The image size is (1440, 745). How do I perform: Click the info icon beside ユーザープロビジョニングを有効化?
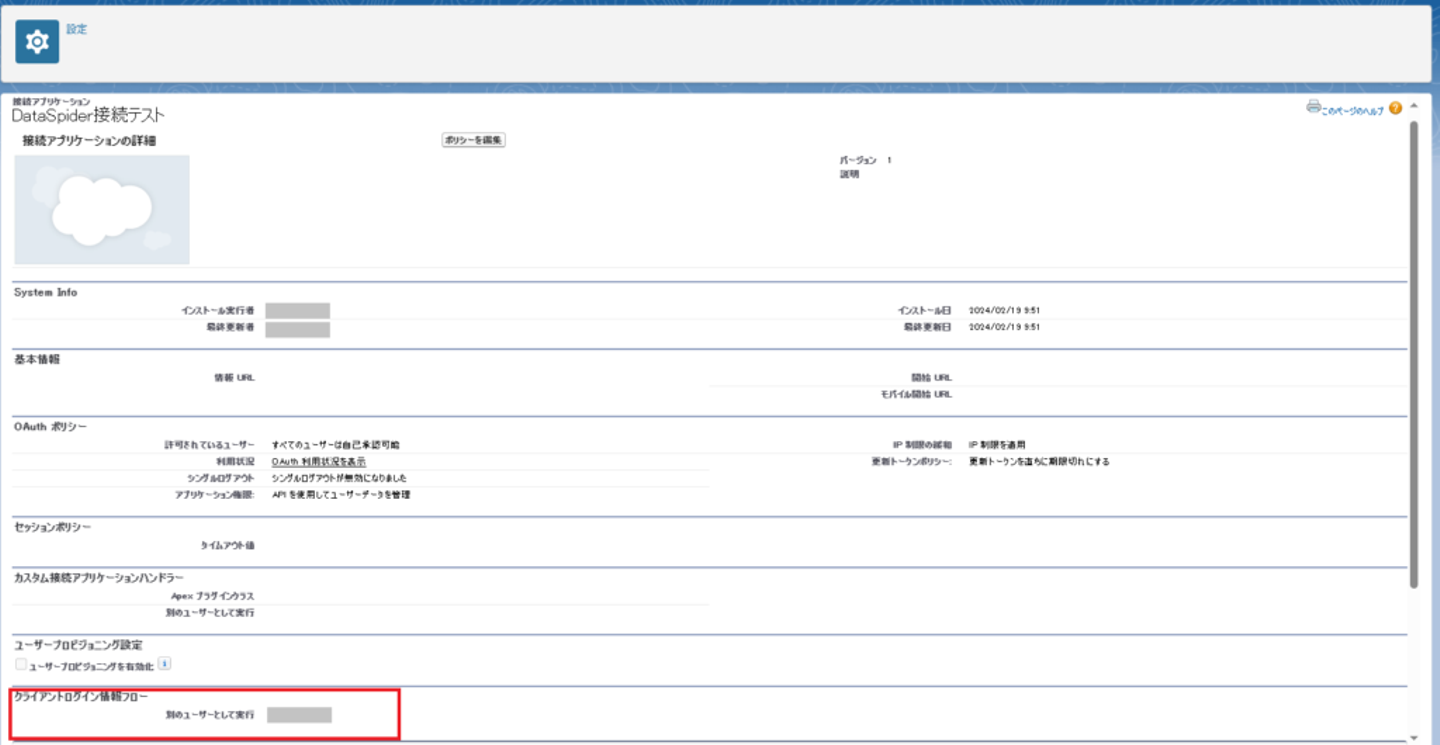coord(165,663)
